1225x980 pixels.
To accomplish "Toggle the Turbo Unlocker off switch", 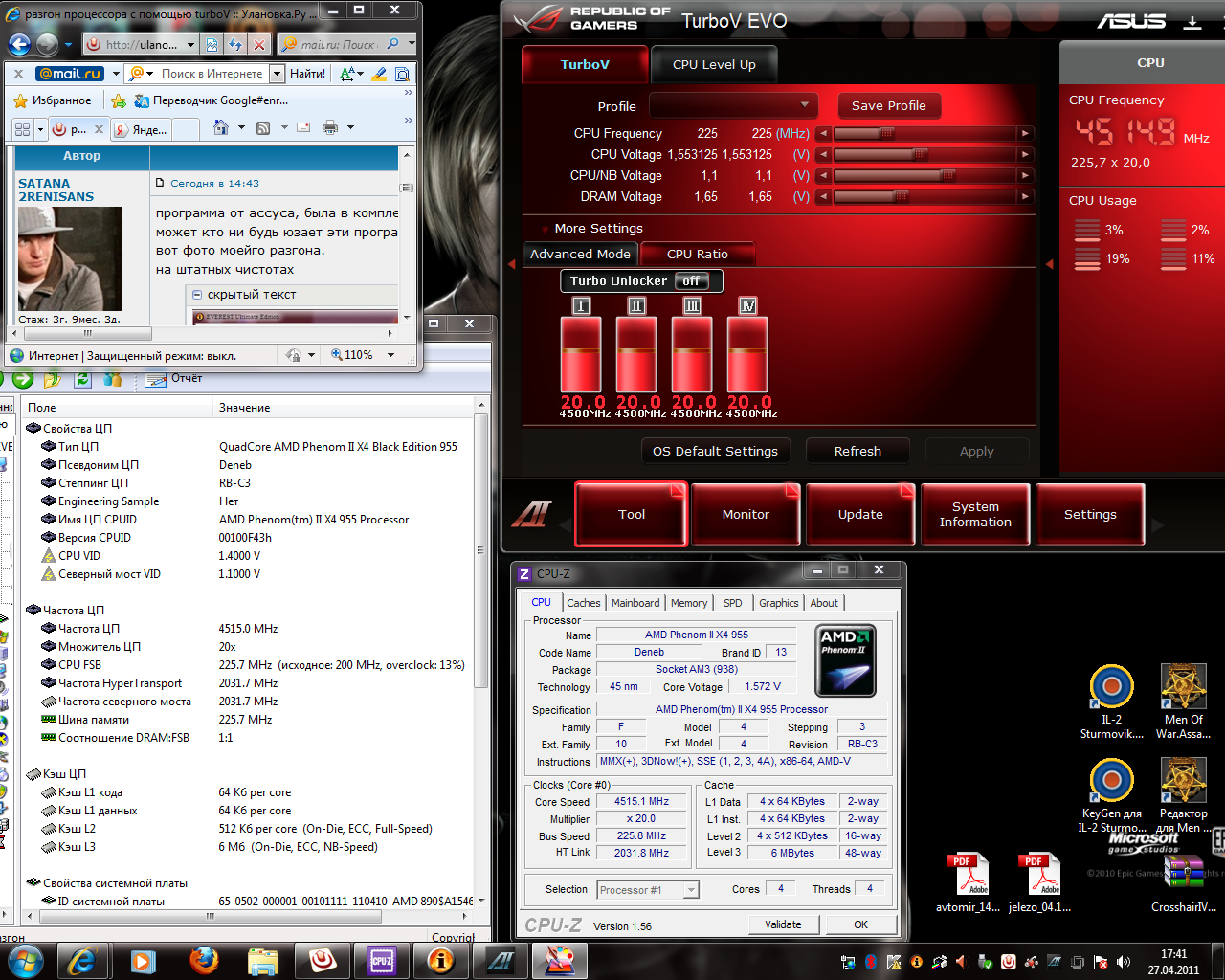I will click(x=692, y=280).
